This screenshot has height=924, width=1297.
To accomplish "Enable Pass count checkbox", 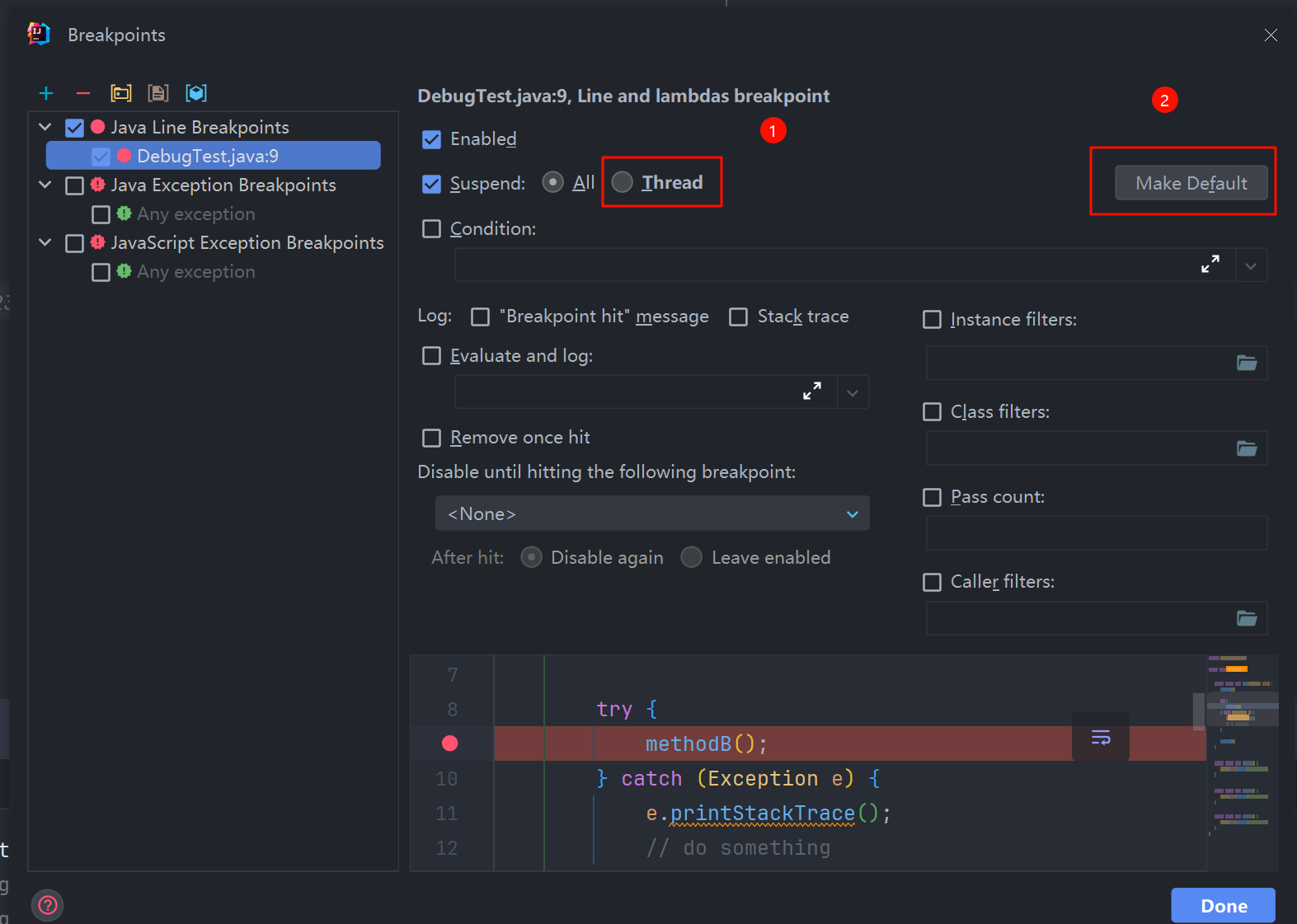I will [932, 497].
